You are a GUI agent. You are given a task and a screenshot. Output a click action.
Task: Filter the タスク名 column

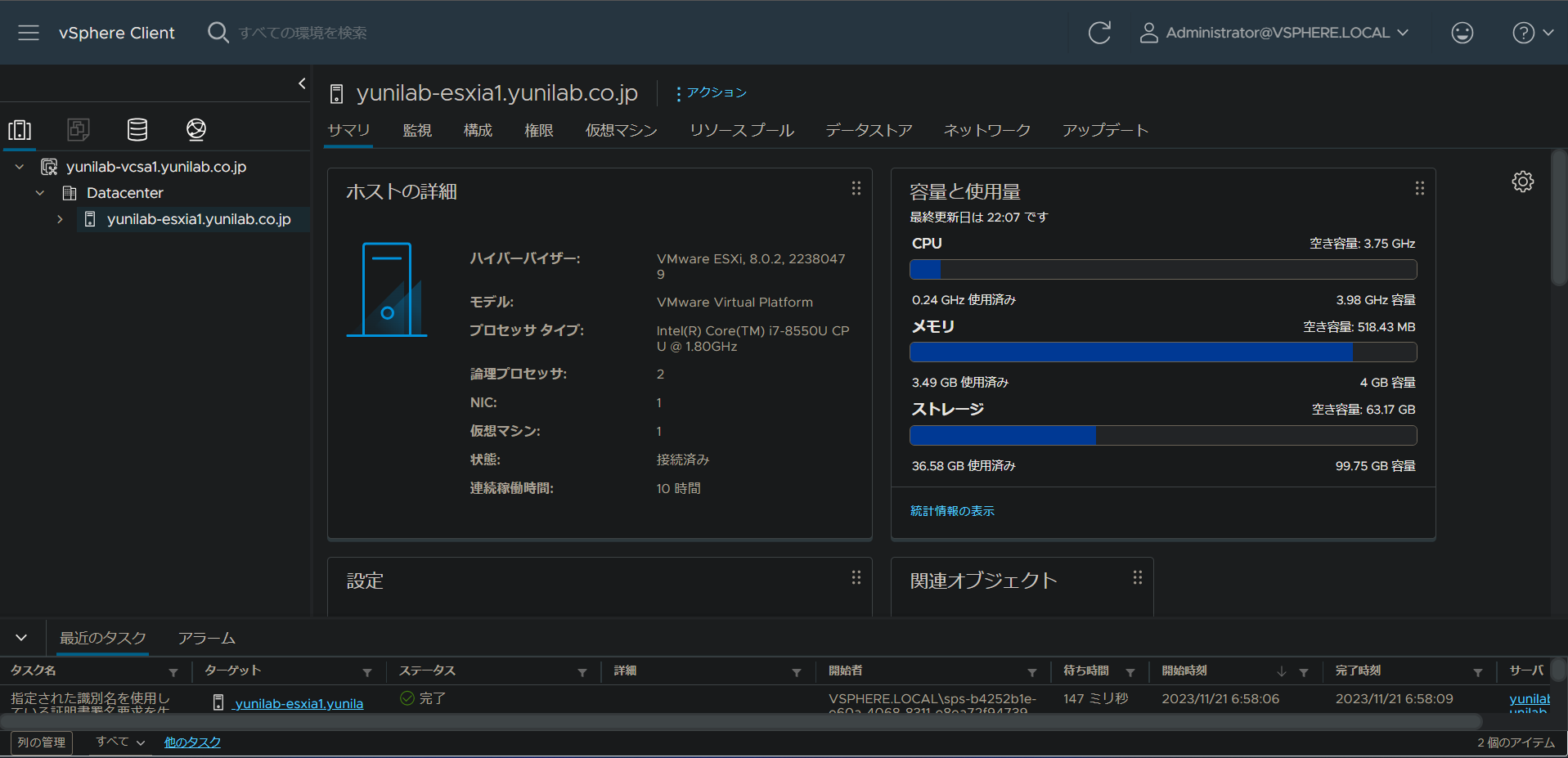(173, 672)
